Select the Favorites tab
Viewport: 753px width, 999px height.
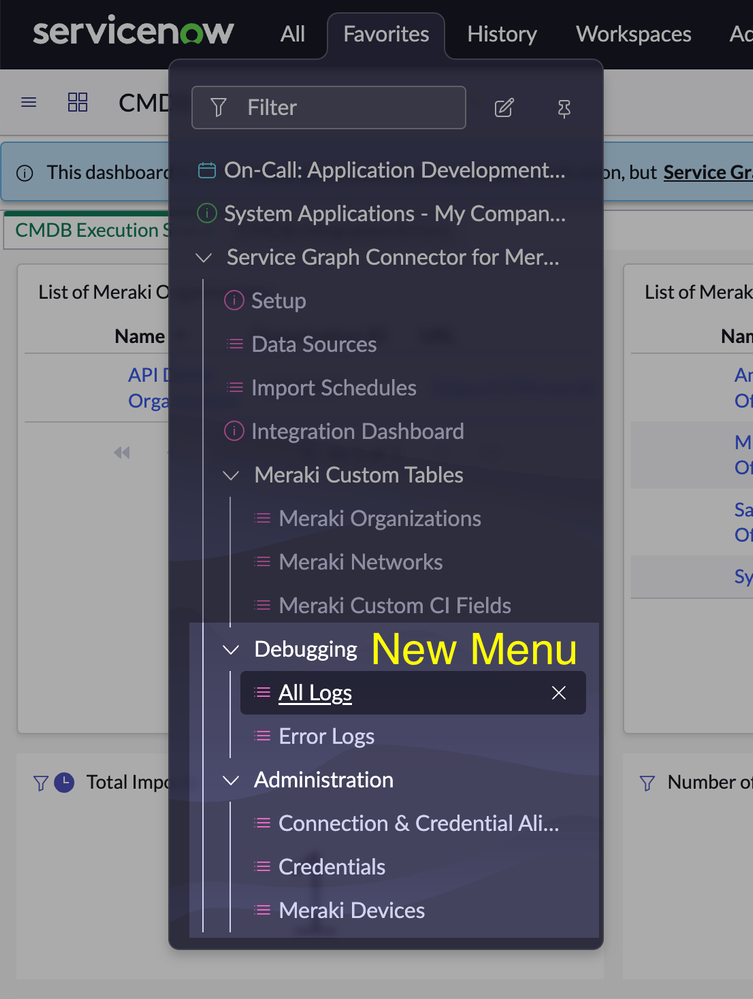(386, 34)
